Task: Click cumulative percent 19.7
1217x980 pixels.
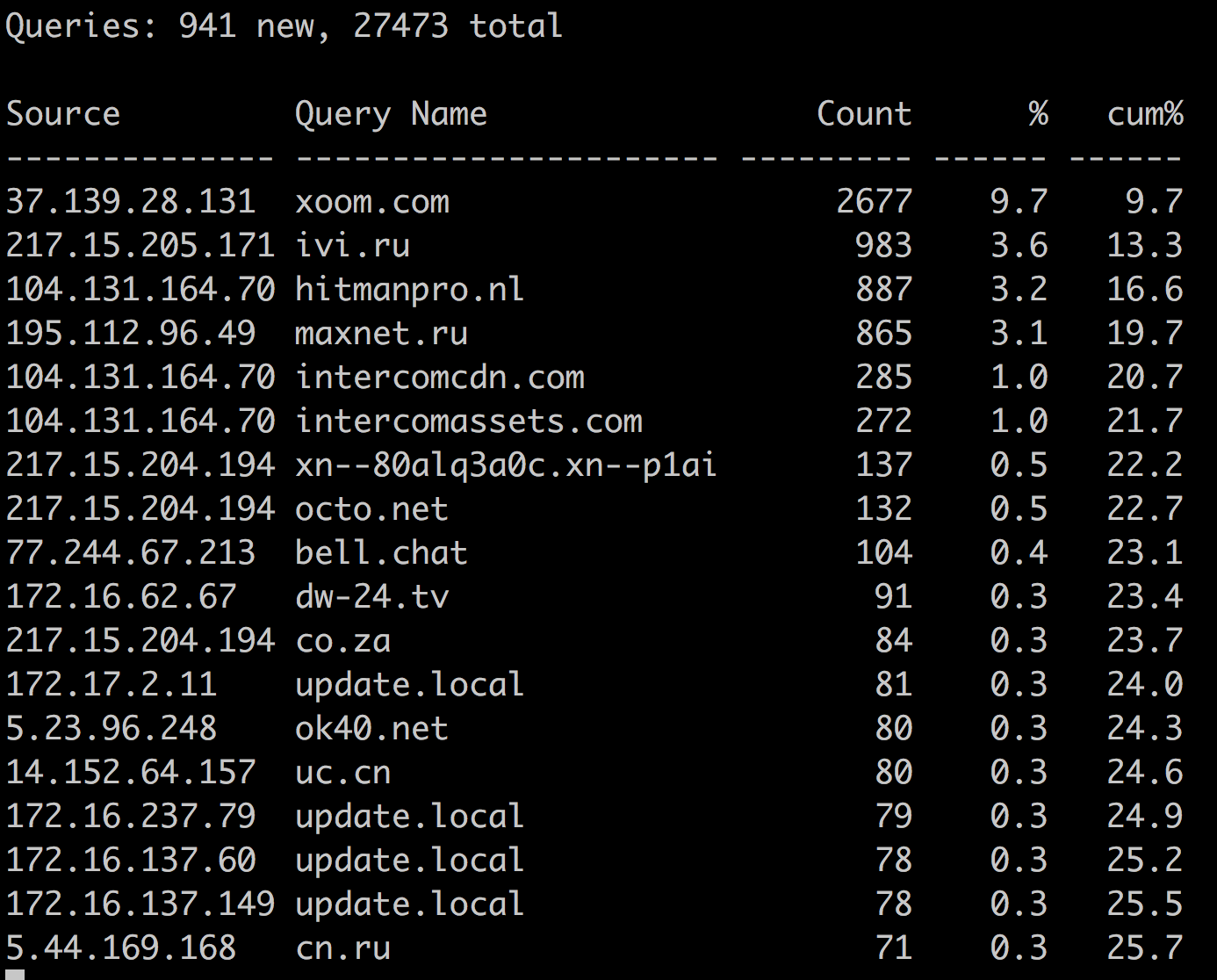Action: click(1145, 334)
